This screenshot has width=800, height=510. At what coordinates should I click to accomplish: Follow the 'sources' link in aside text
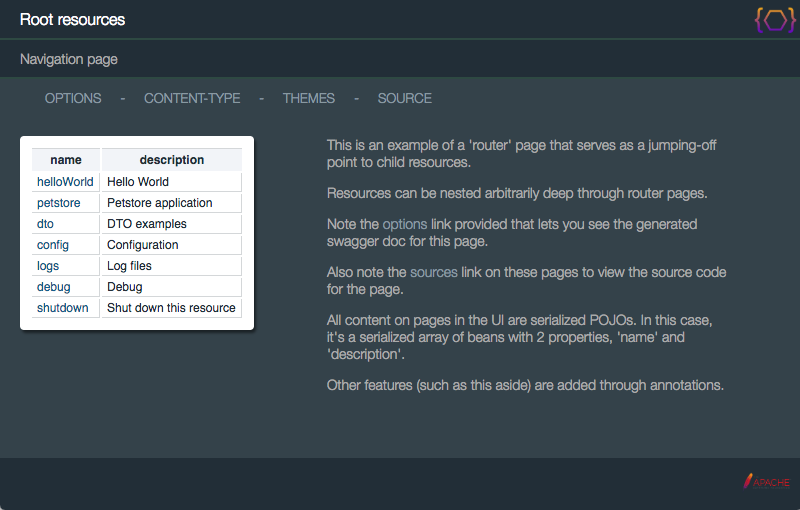[433, 272]
